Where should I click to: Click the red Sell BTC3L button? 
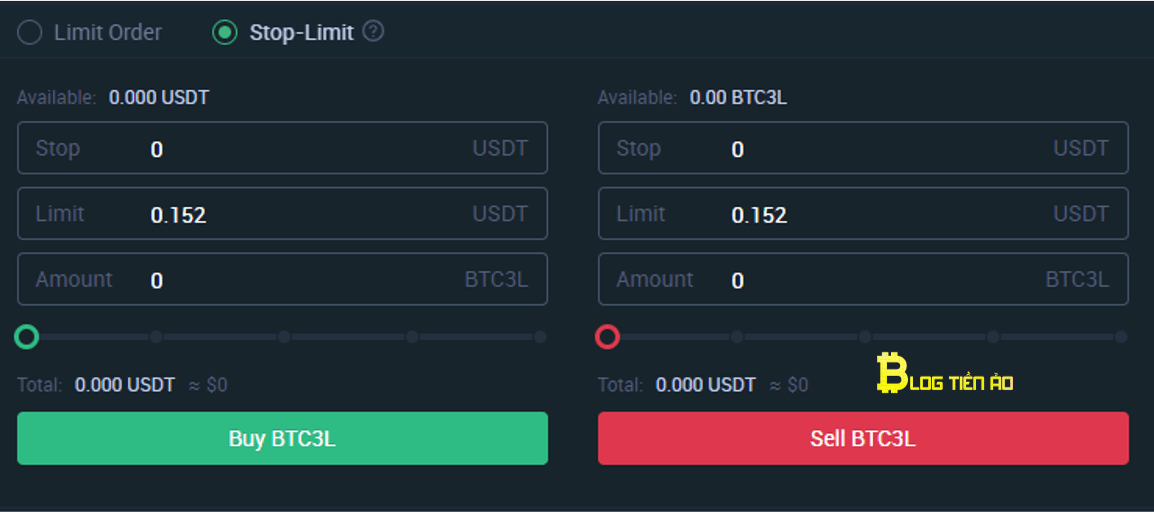(x=863, y=438)
